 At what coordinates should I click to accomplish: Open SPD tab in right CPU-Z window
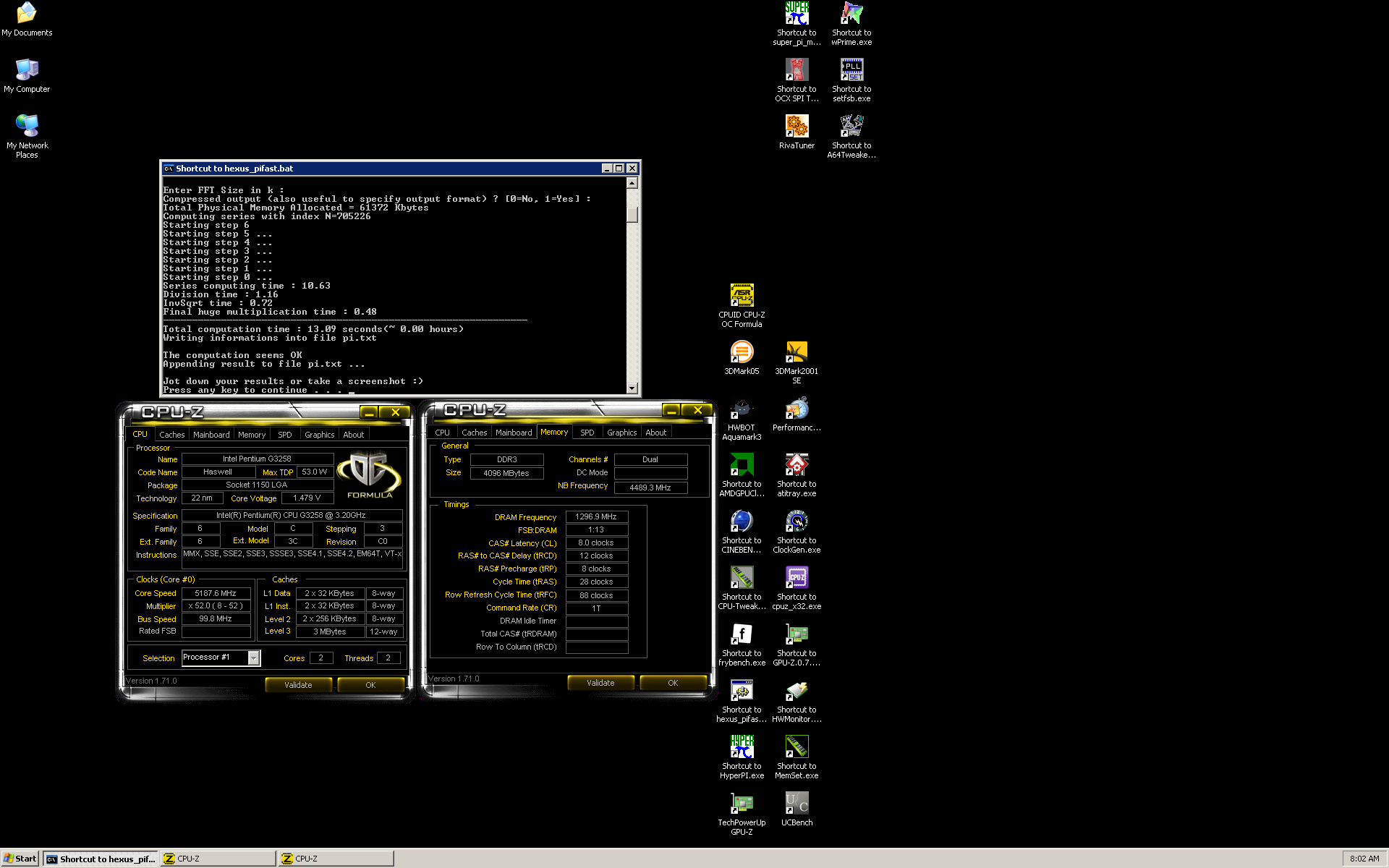click(x=587, y=433)
